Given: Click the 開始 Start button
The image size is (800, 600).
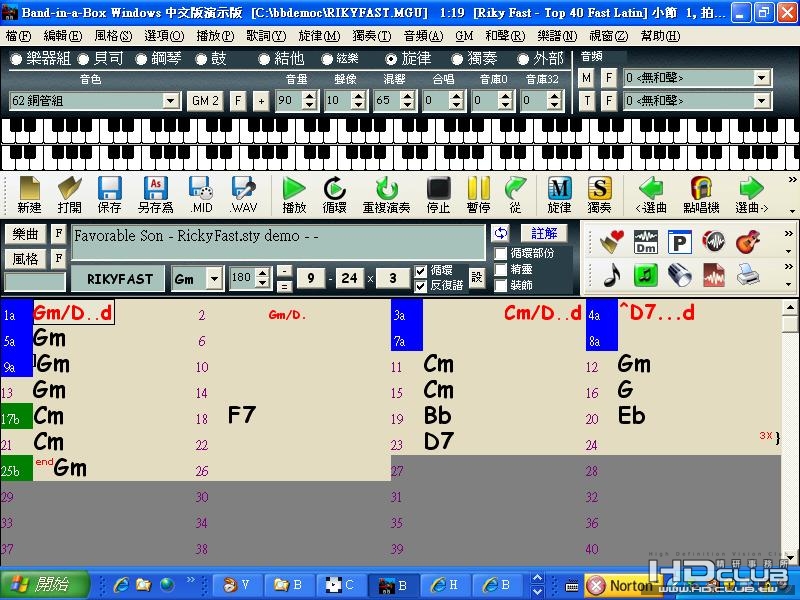Looking at the screenshot, I should pyautogui.click(x=45, y=584).
